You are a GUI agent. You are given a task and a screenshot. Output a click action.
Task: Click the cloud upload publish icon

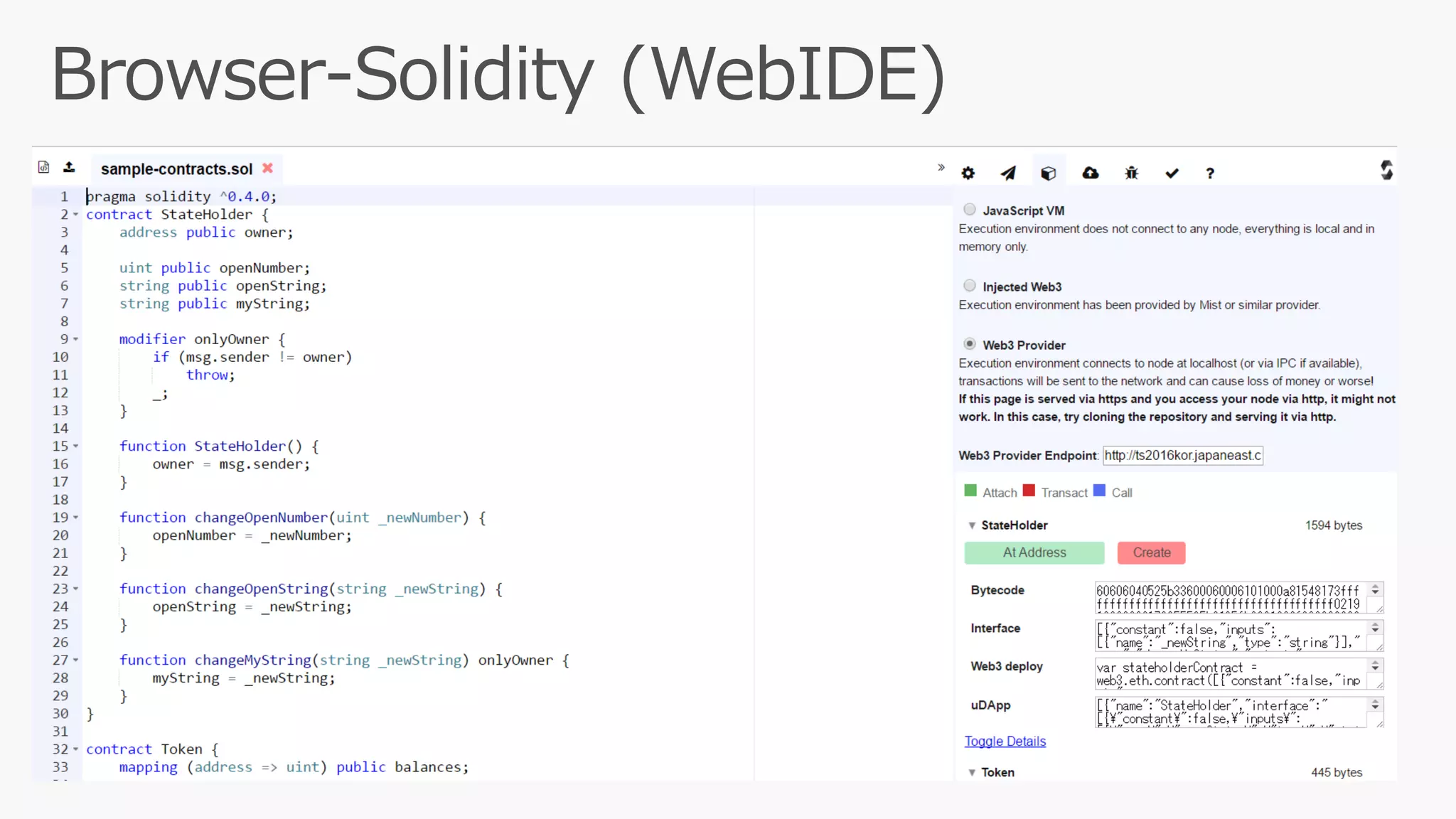tap(1090, 173)
